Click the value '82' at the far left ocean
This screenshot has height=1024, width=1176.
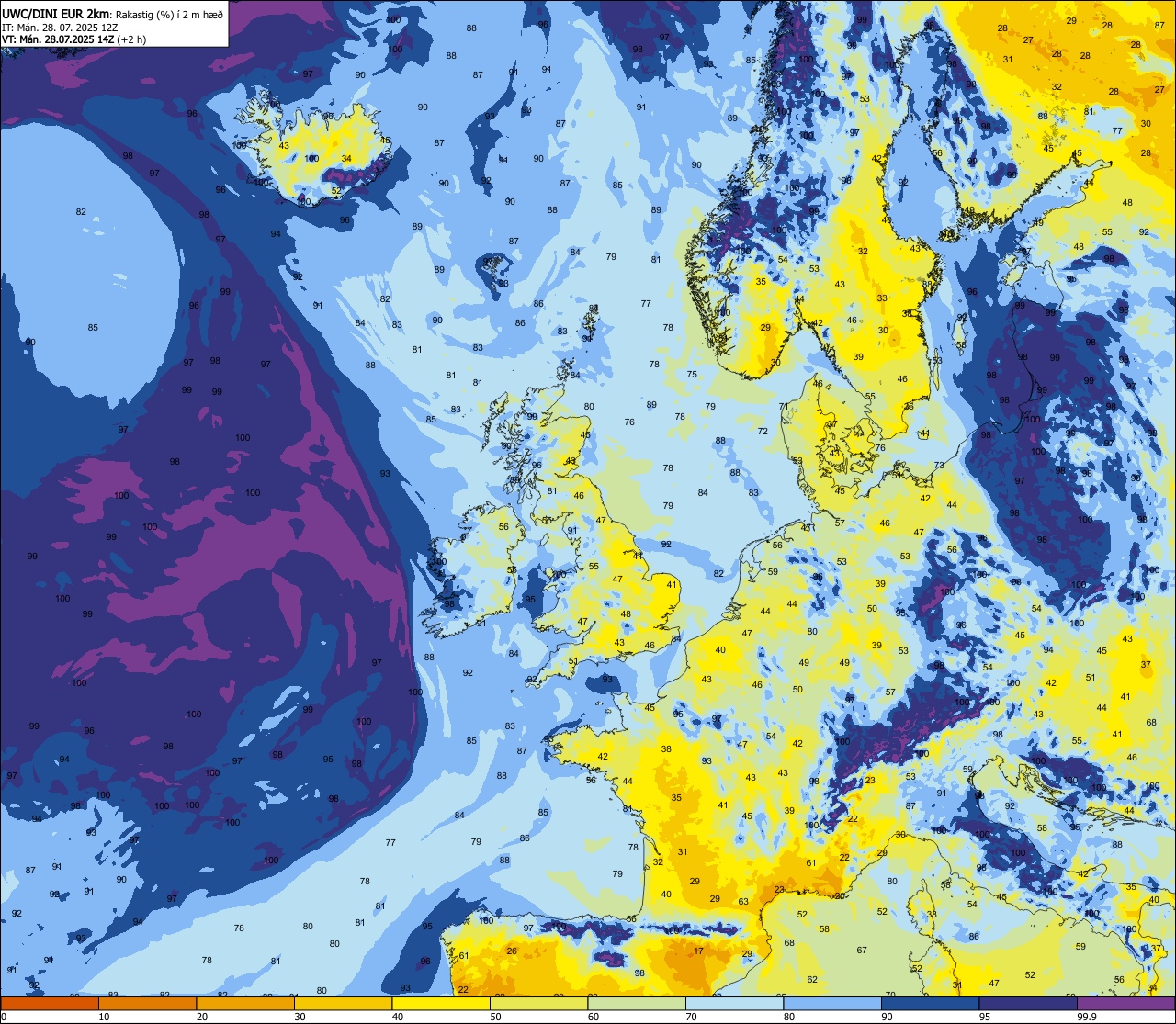[81, 212]
